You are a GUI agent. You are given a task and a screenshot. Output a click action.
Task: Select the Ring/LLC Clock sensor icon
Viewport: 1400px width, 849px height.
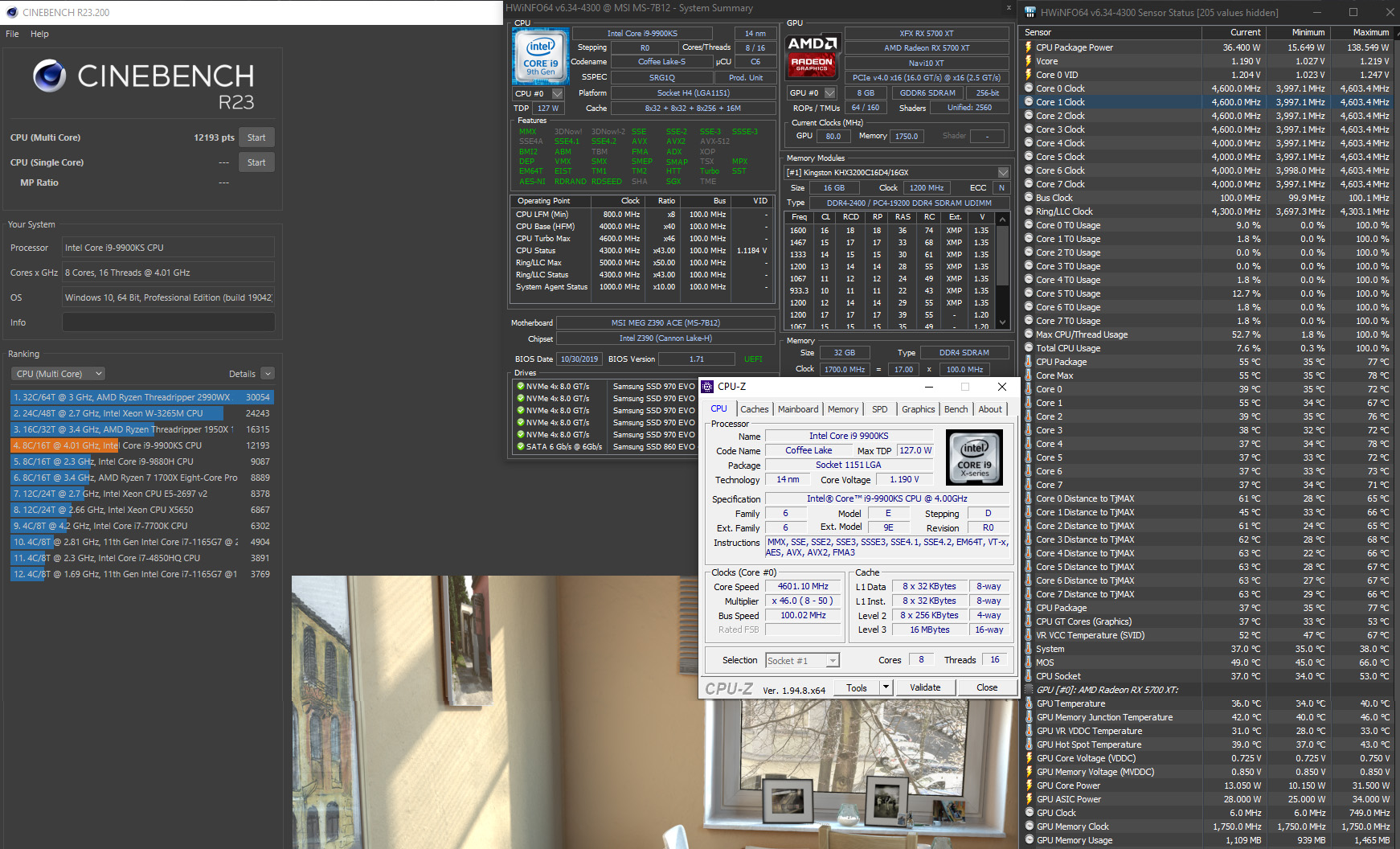[1028, 211]
